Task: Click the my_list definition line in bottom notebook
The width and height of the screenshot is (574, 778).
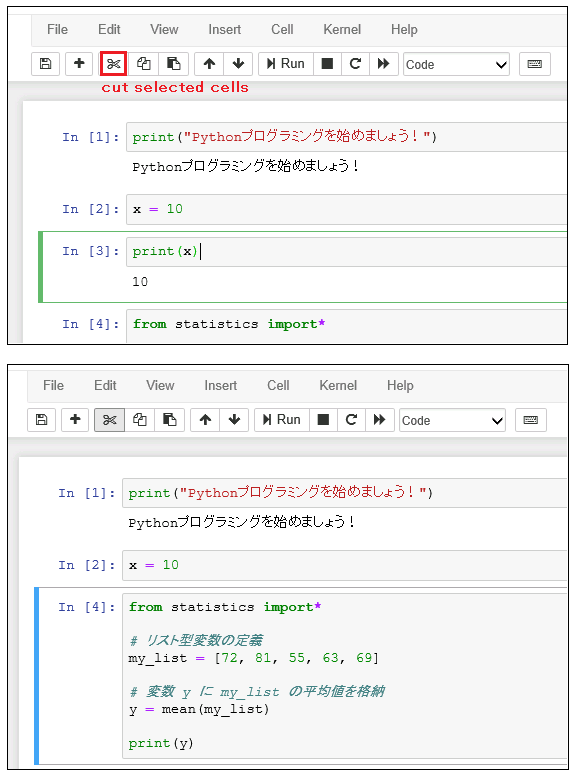Action: pos(254,658)
